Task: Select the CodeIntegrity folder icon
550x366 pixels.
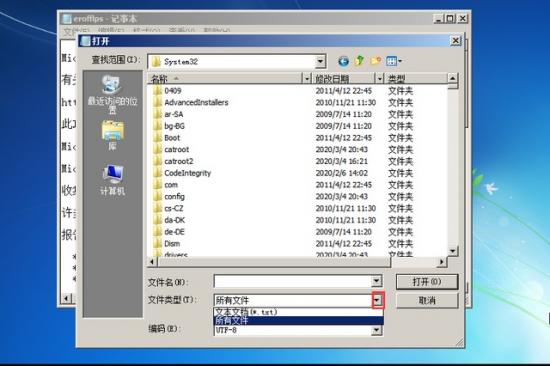Action: tap(157, 173)
